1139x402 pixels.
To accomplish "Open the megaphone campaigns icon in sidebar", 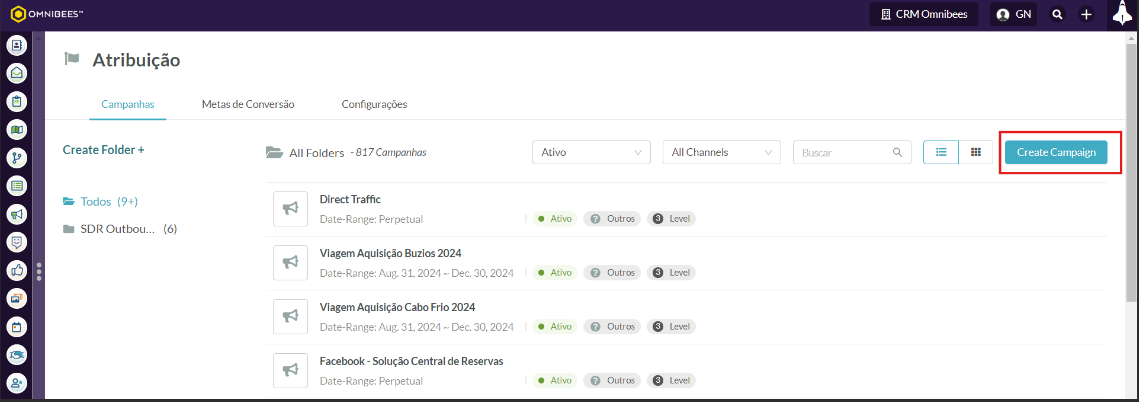I will click(x=17, y=214).
